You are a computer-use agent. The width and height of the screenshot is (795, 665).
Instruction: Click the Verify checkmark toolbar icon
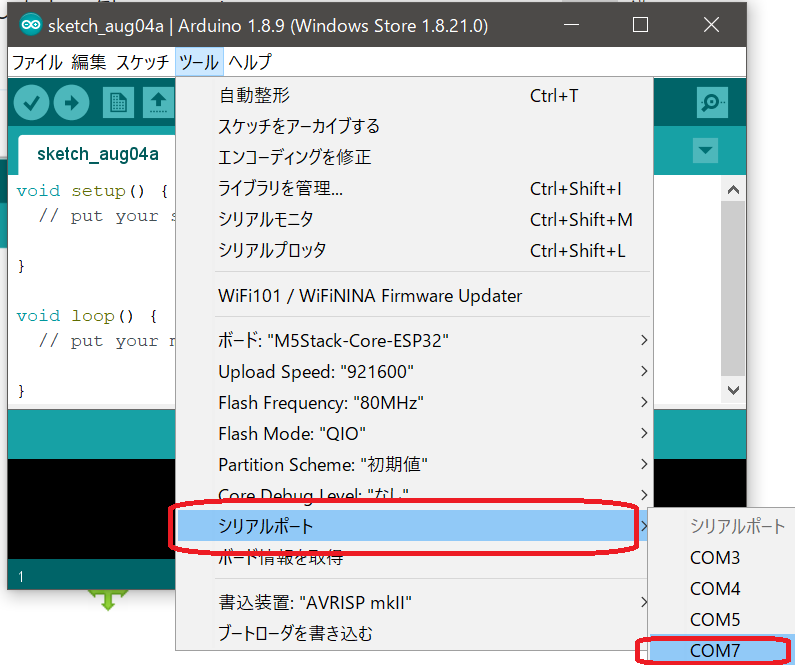click(32, 102)
